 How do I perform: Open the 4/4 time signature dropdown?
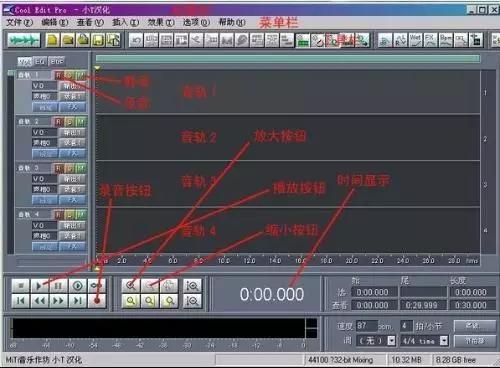coord(444,341)
